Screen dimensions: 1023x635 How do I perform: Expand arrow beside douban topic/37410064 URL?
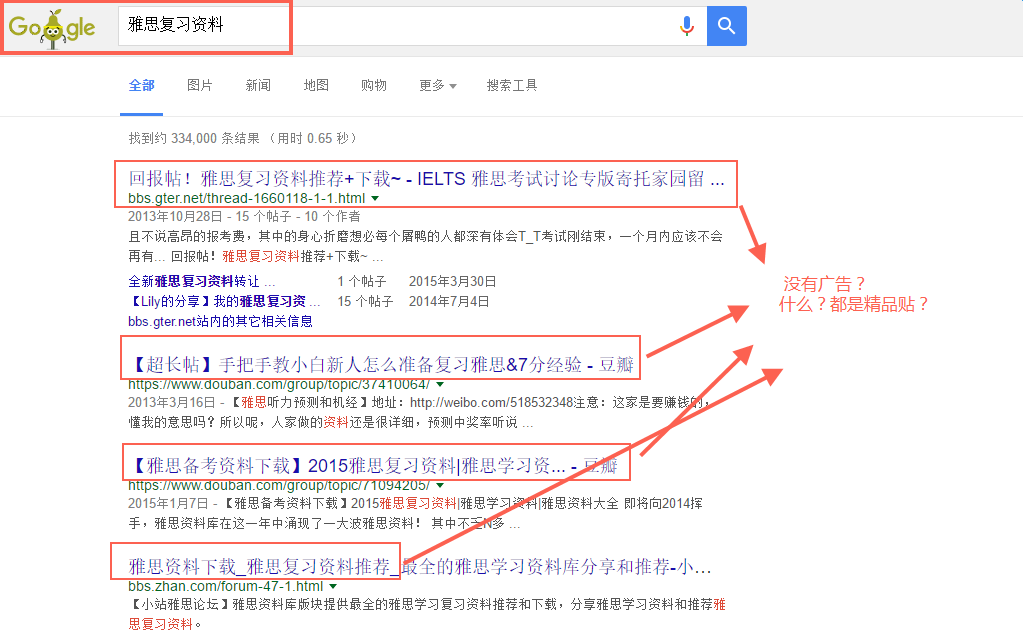point(440,384)
